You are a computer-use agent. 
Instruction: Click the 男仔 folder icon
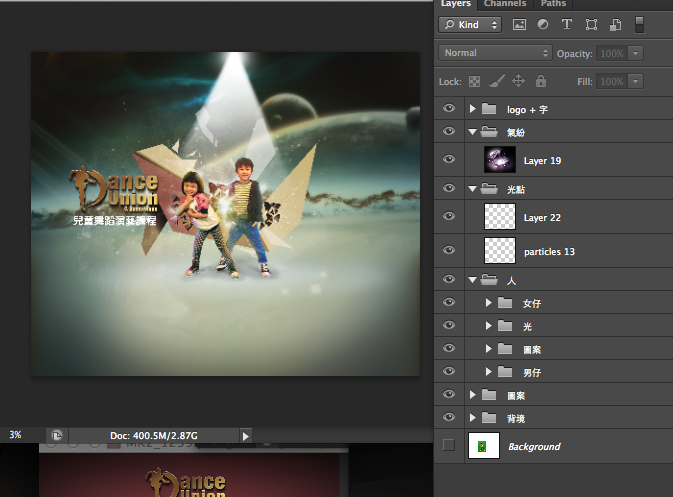coord(505,372)
